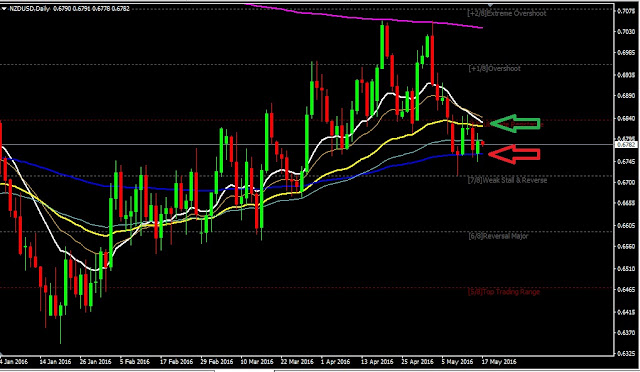Click the 5 May 2016 date label
The image size is (640, 372).
[457, 362]
